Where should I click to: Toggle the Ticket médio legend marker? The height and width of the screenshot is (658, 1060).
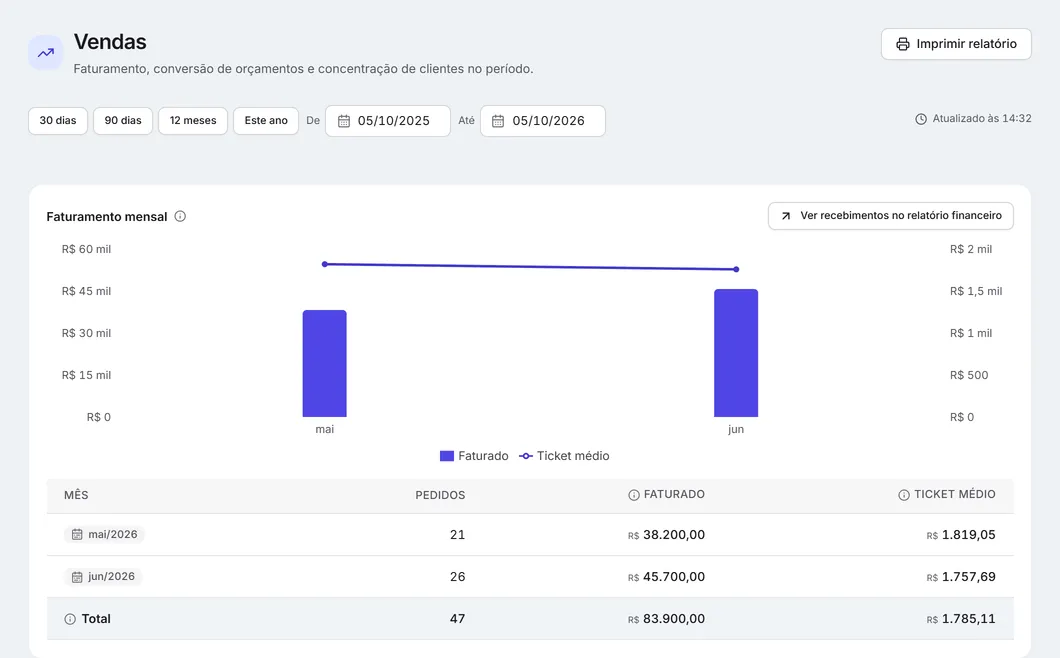526,456
